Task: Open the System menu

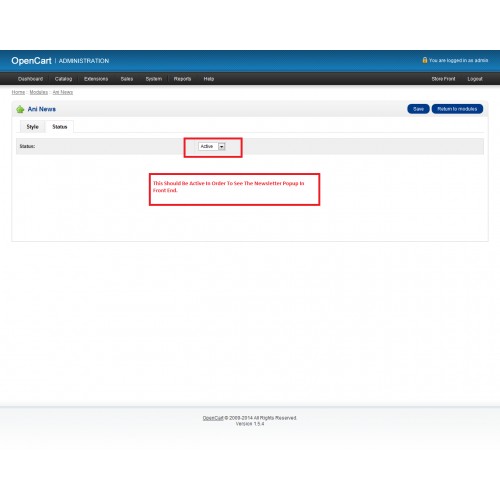Action: coord(154,79)
